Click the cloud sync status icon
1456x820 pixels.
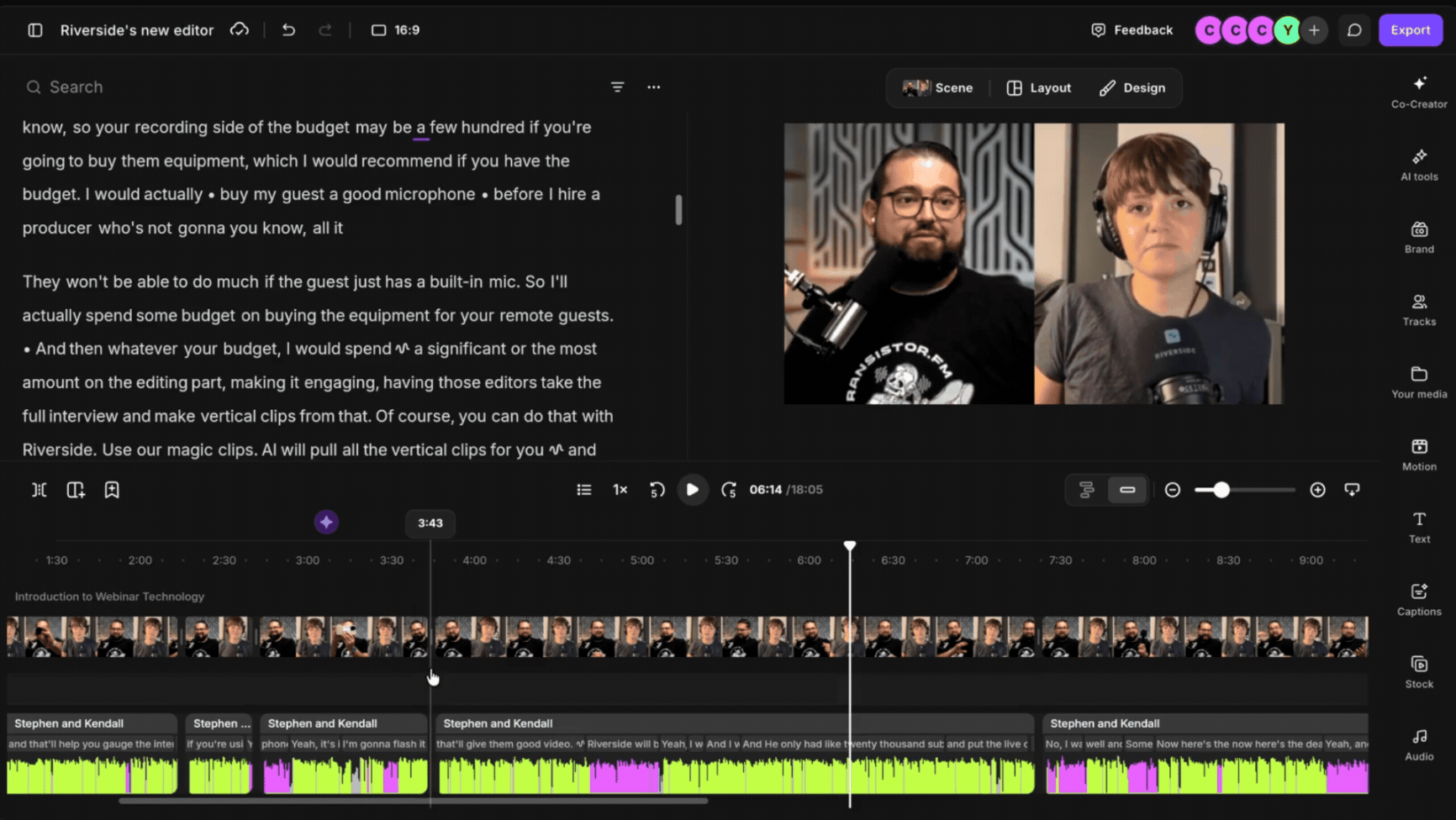tap(240, 30)
